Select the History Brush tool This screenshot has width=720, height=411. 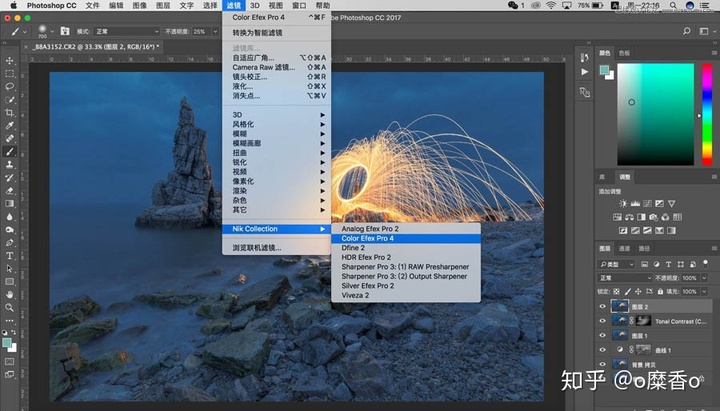[9, 177]
